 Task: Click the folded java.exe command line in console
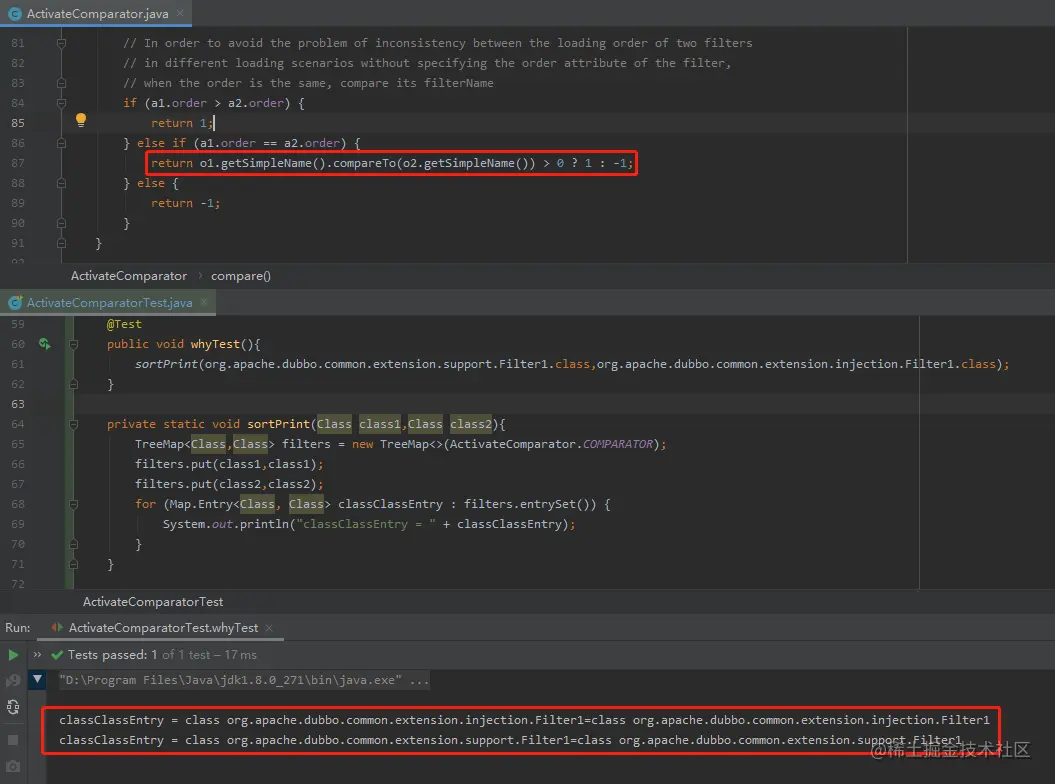click(244, 680)
